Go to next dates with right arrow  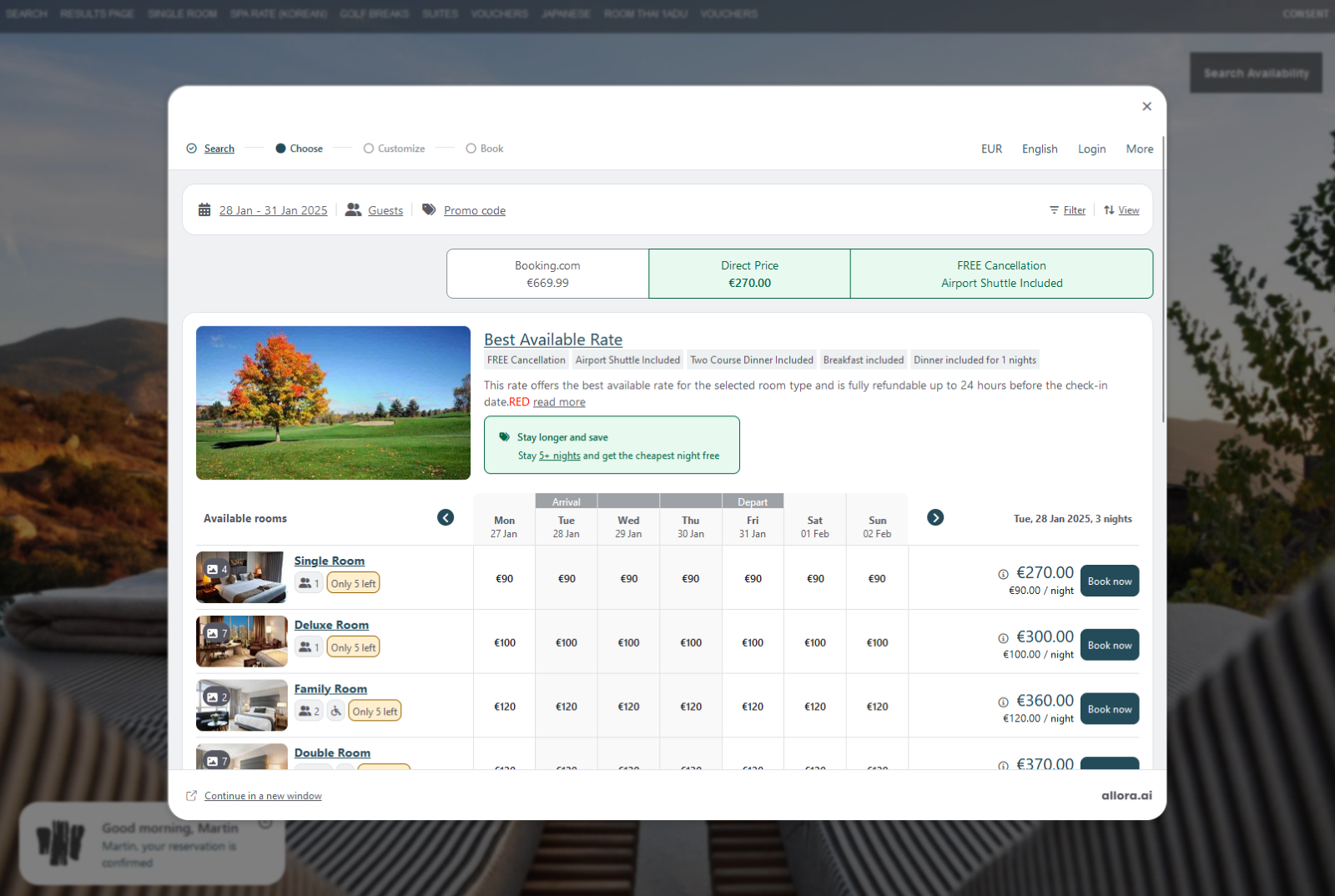pos(935,517)
